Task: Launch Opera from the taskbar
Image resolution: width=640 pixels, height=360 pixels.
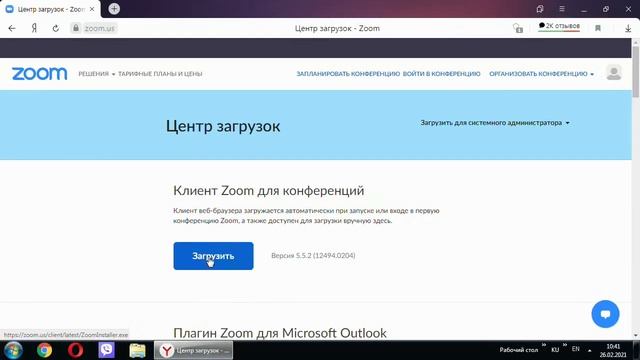Action: pyautogui.click(x=76, y=350)
